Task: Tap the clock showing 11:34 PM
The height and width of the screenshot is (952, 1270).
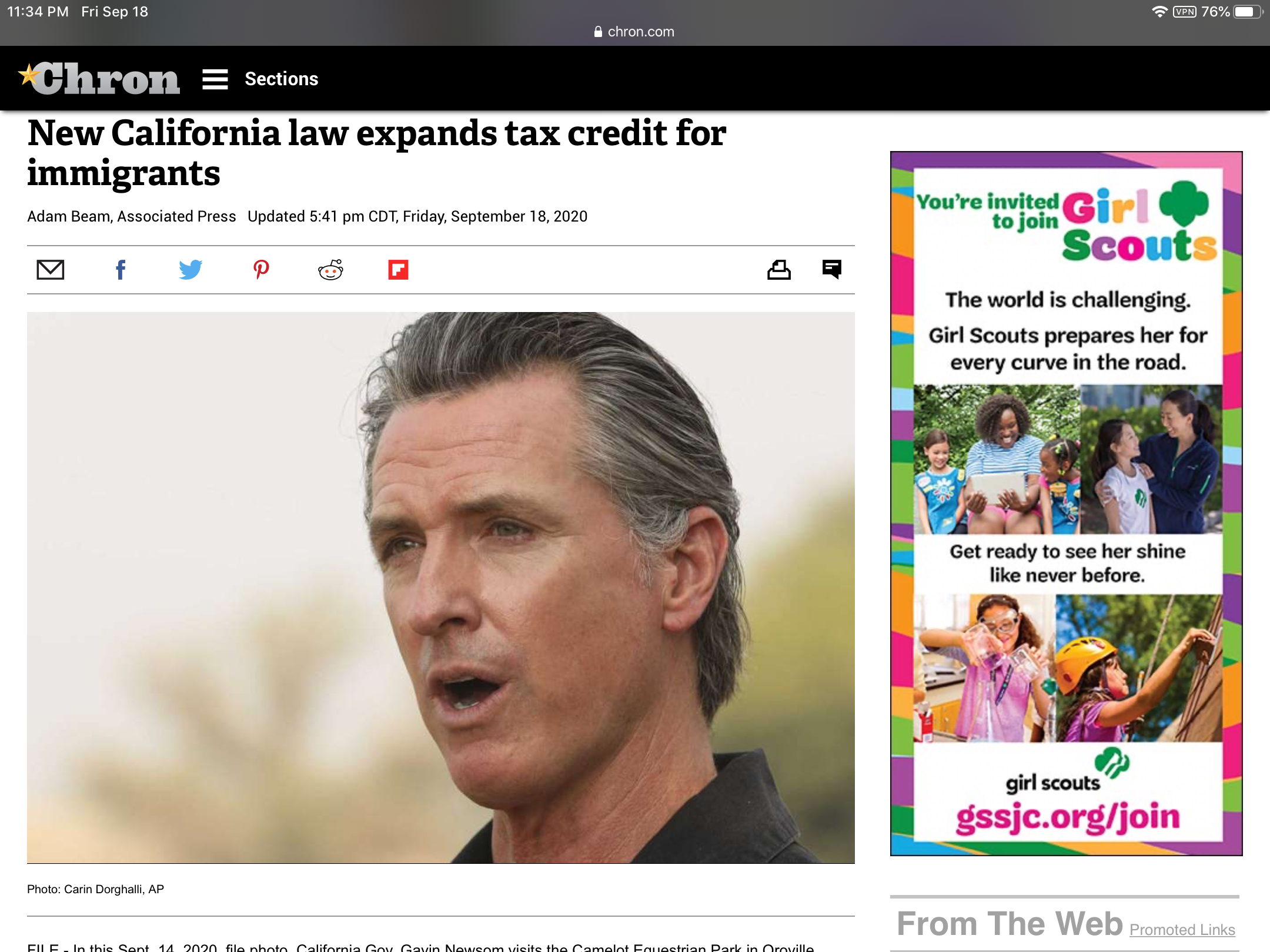Action: 38,12
